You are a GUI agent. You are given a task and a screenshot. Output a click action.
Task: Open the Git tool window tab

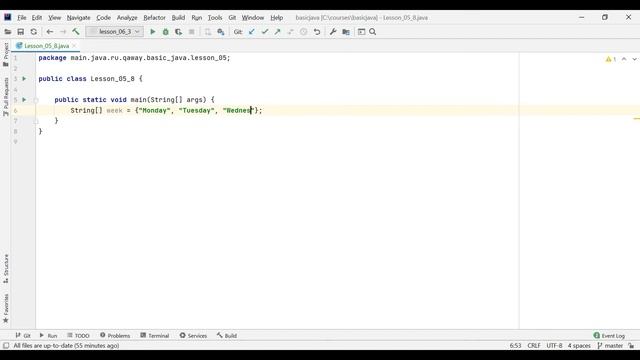click(x=23, y=336)
